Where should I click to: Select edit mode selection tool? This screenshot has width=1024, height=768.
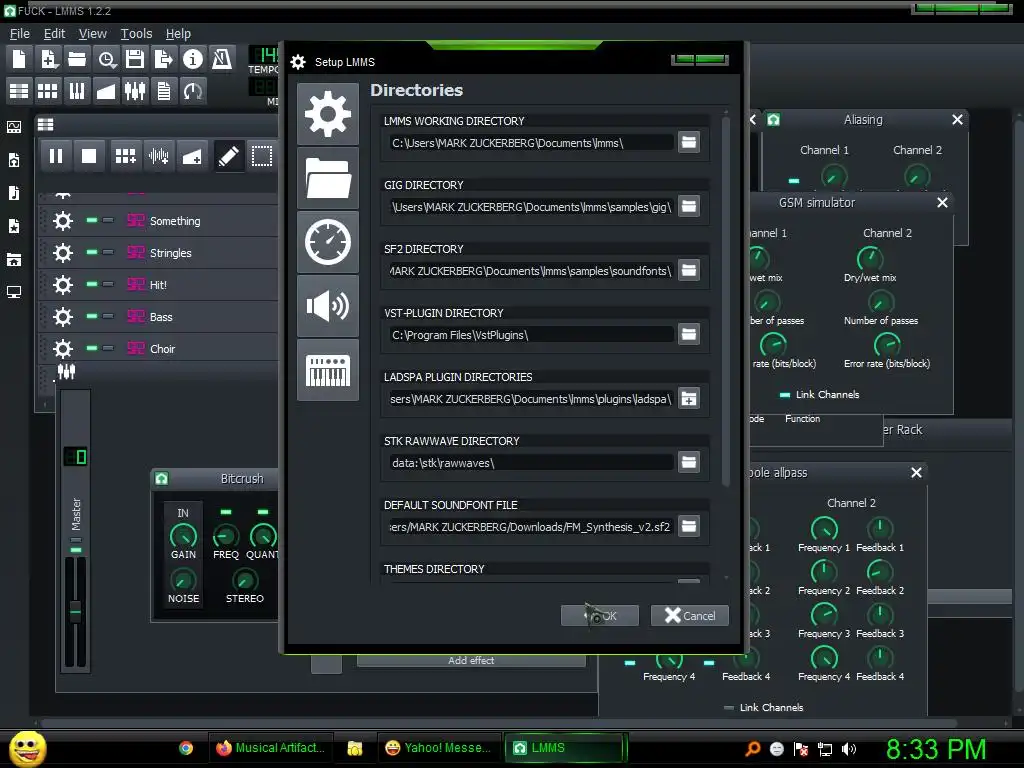[262, 156]
